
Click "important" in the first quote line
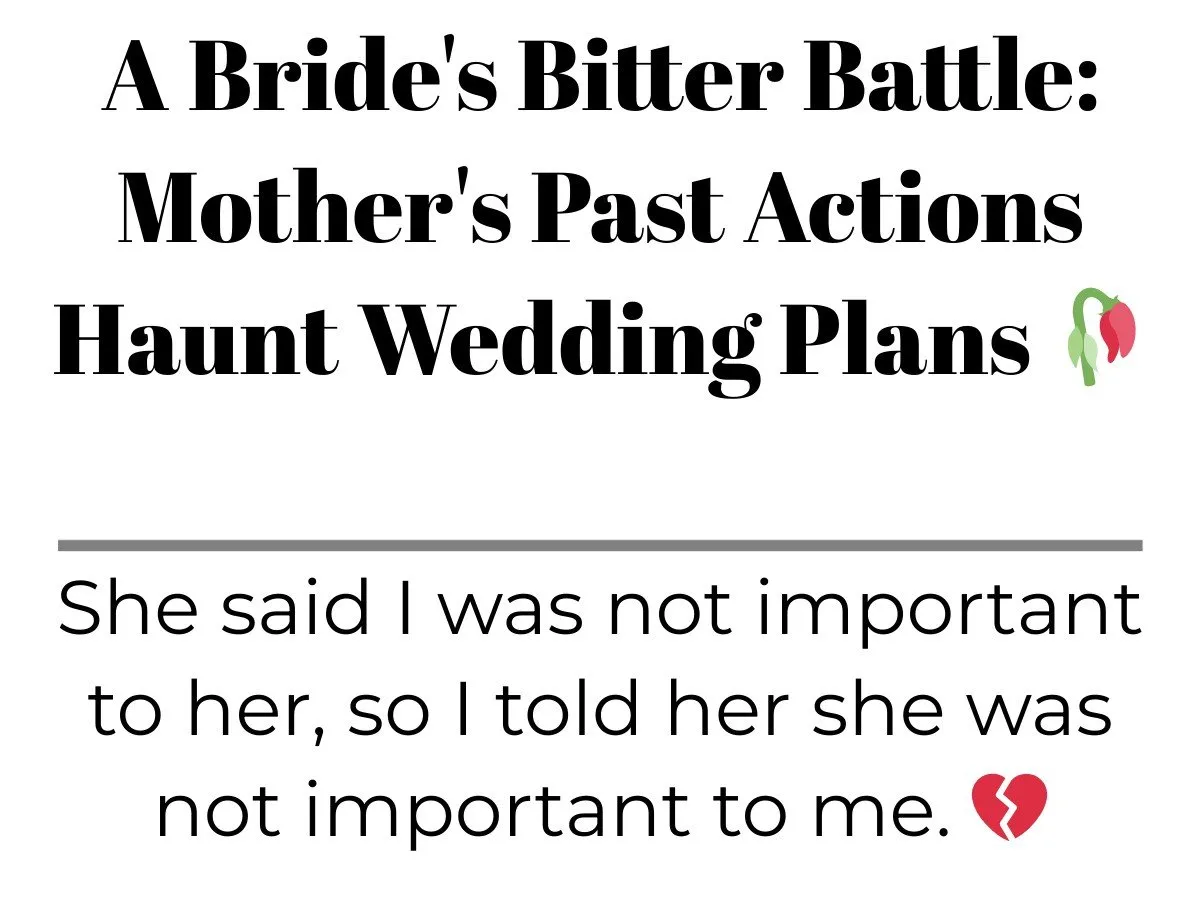(x=947, y=609)
